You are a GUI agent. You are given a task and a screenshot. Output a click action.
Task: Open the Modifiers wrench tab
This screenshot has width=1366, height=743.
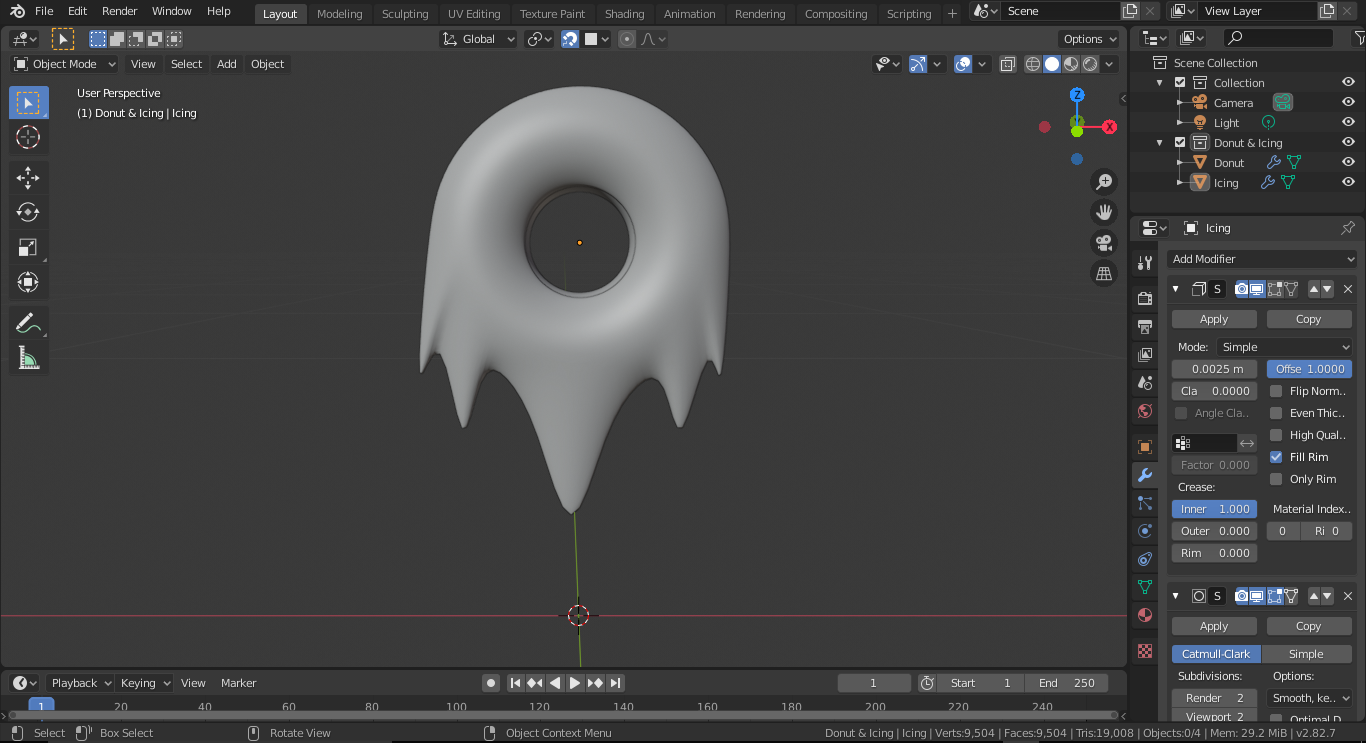(x=1146, y=475)
